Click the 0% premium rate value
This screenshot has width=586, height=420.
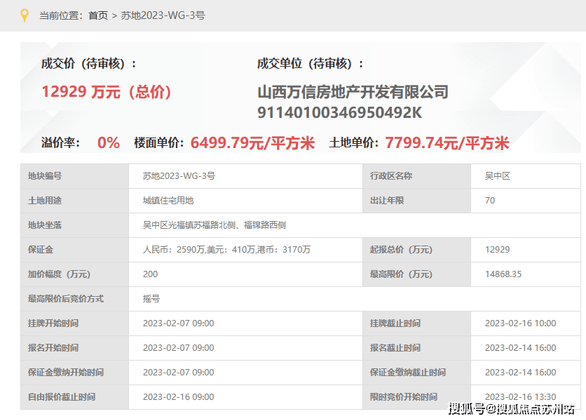108,143
